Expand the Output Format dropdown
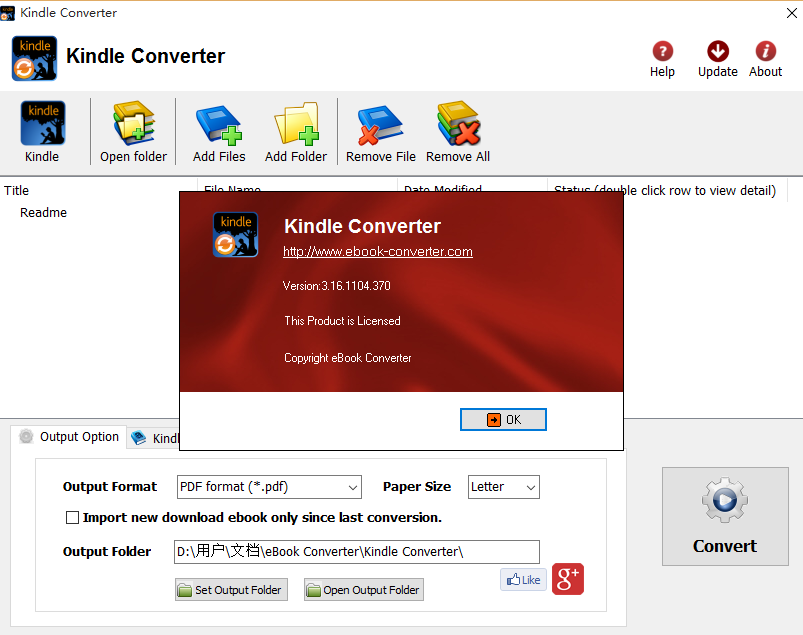Image resolution: width=803 pixels, height=635 pixels. (269, 487)
